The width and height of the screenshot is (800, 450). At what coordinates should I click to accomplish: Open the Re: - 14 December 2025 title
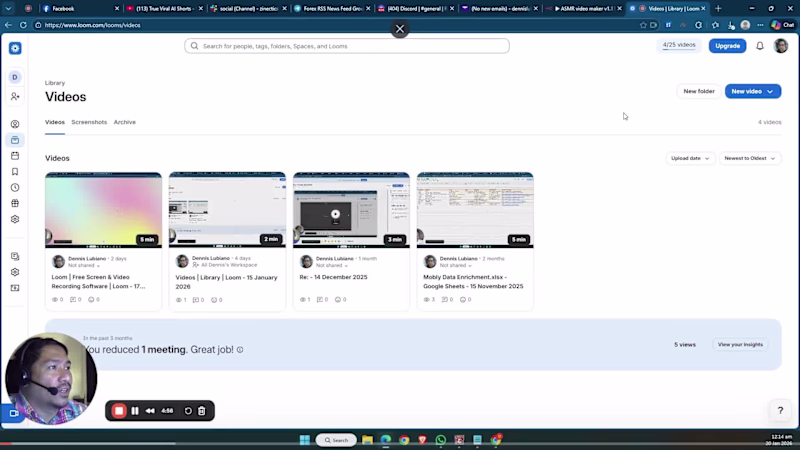pos(333,277)
